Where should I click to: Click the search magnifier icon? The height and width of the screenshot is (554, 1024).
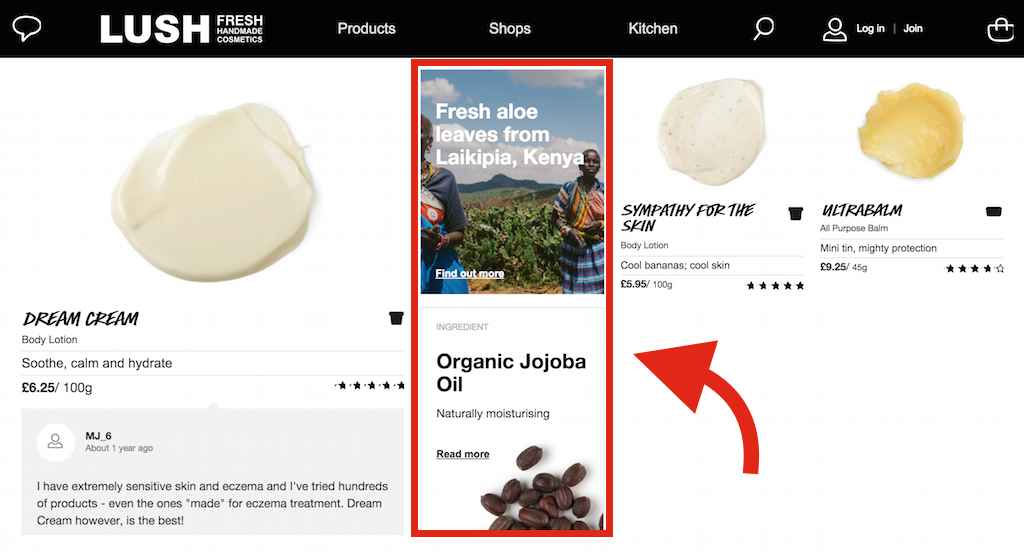[763, 29]
